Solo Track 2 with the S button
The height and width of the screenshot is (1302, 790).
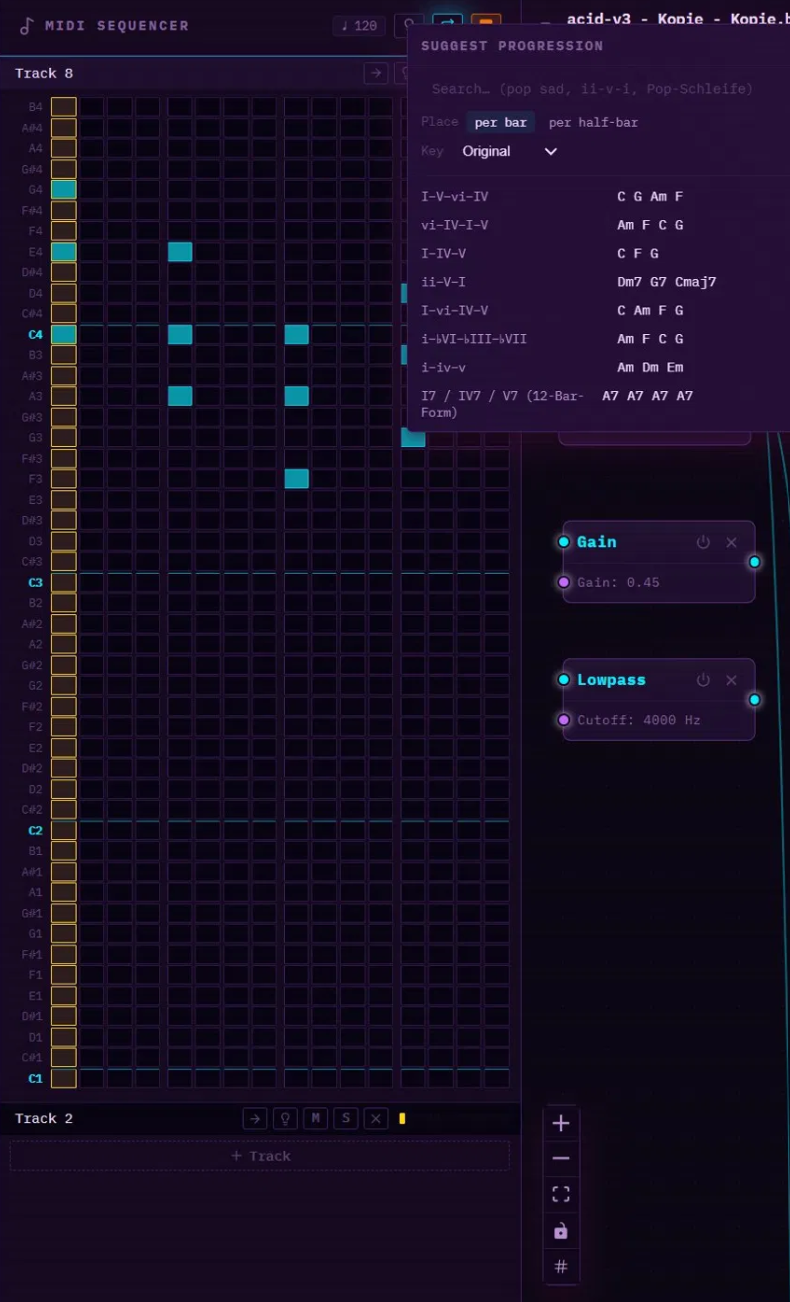(x=346, y=1118)
